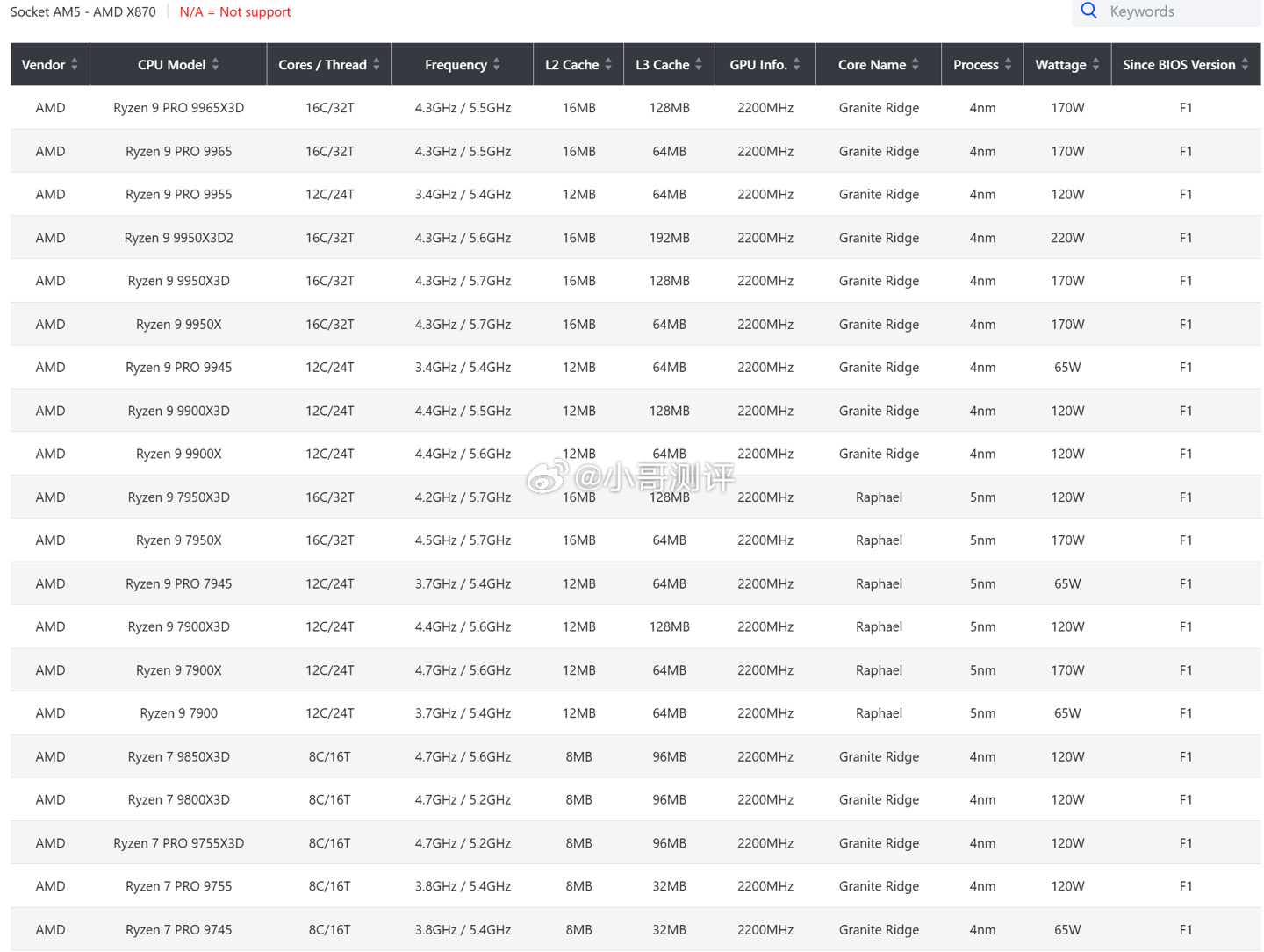
Task: Select the Ryzen 9 9950X model cell
Action: click(179, 325)
